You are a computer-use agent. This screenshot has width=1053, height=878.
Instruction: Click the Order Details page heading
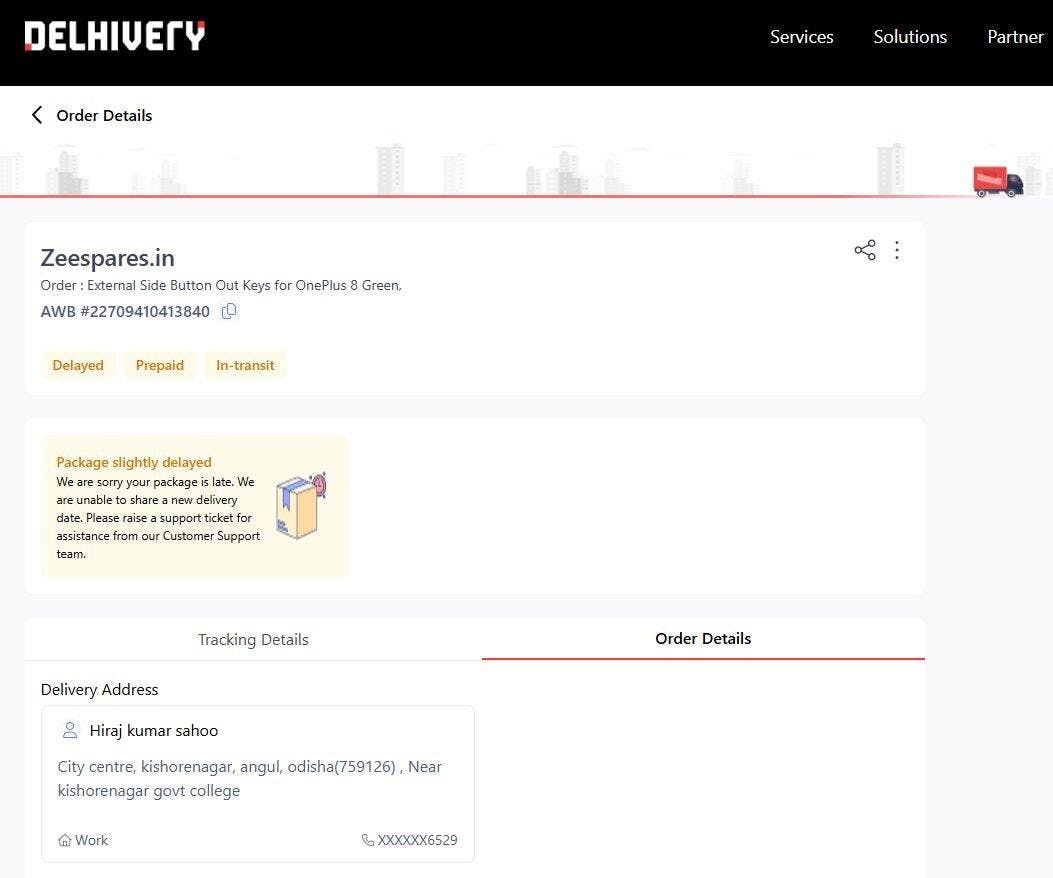coord(104,116)
